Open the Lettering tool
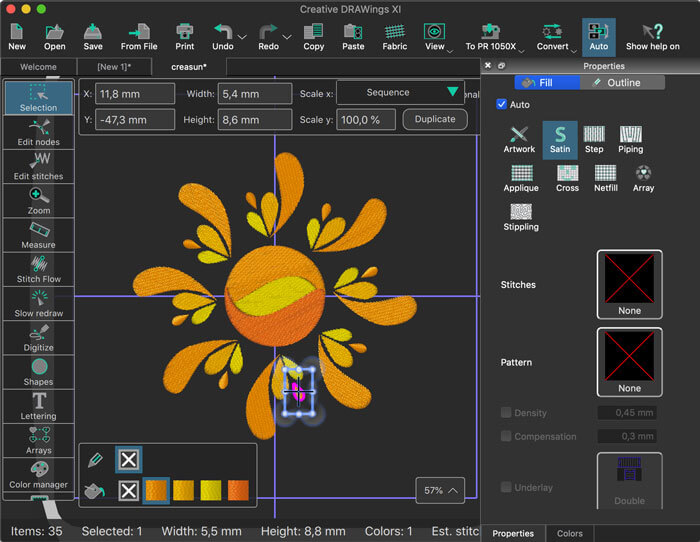This screenshot has height=542, width=700. point(39,406)
